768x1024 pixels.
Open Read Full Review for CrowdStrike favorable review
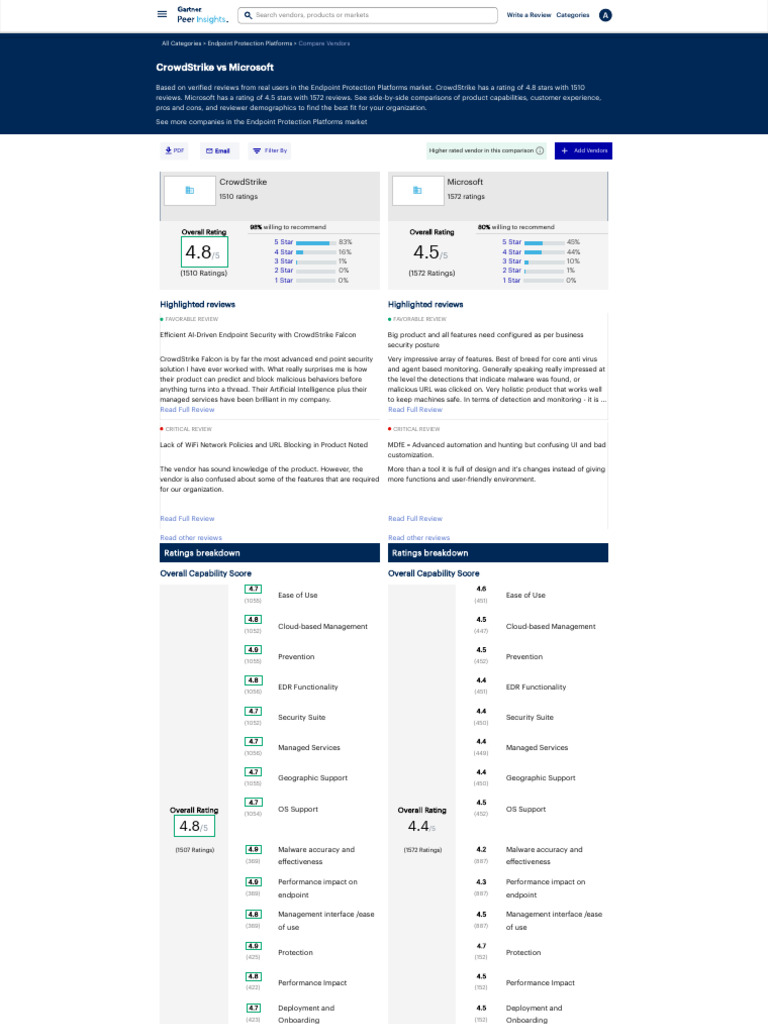pos(187,409)
